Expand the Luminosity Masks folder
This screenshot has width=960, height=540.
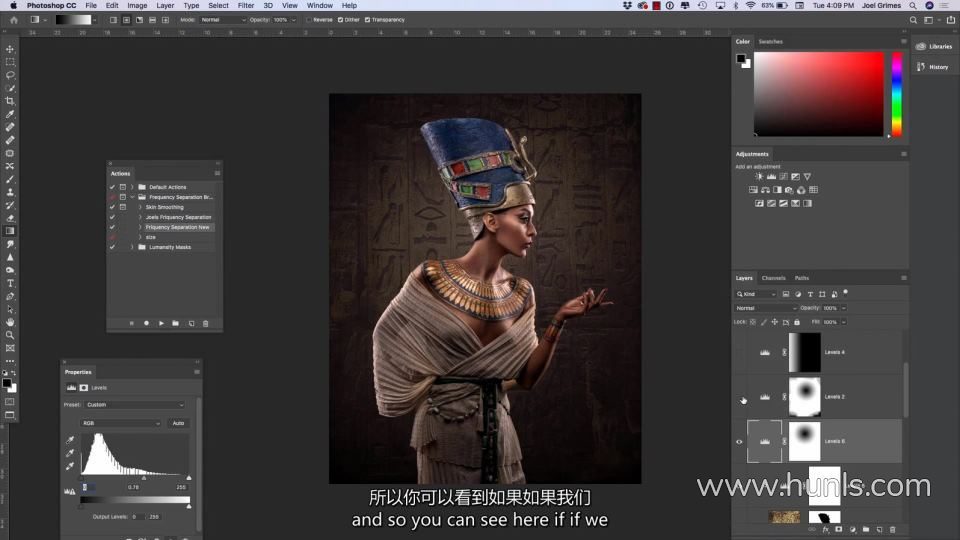132,247
